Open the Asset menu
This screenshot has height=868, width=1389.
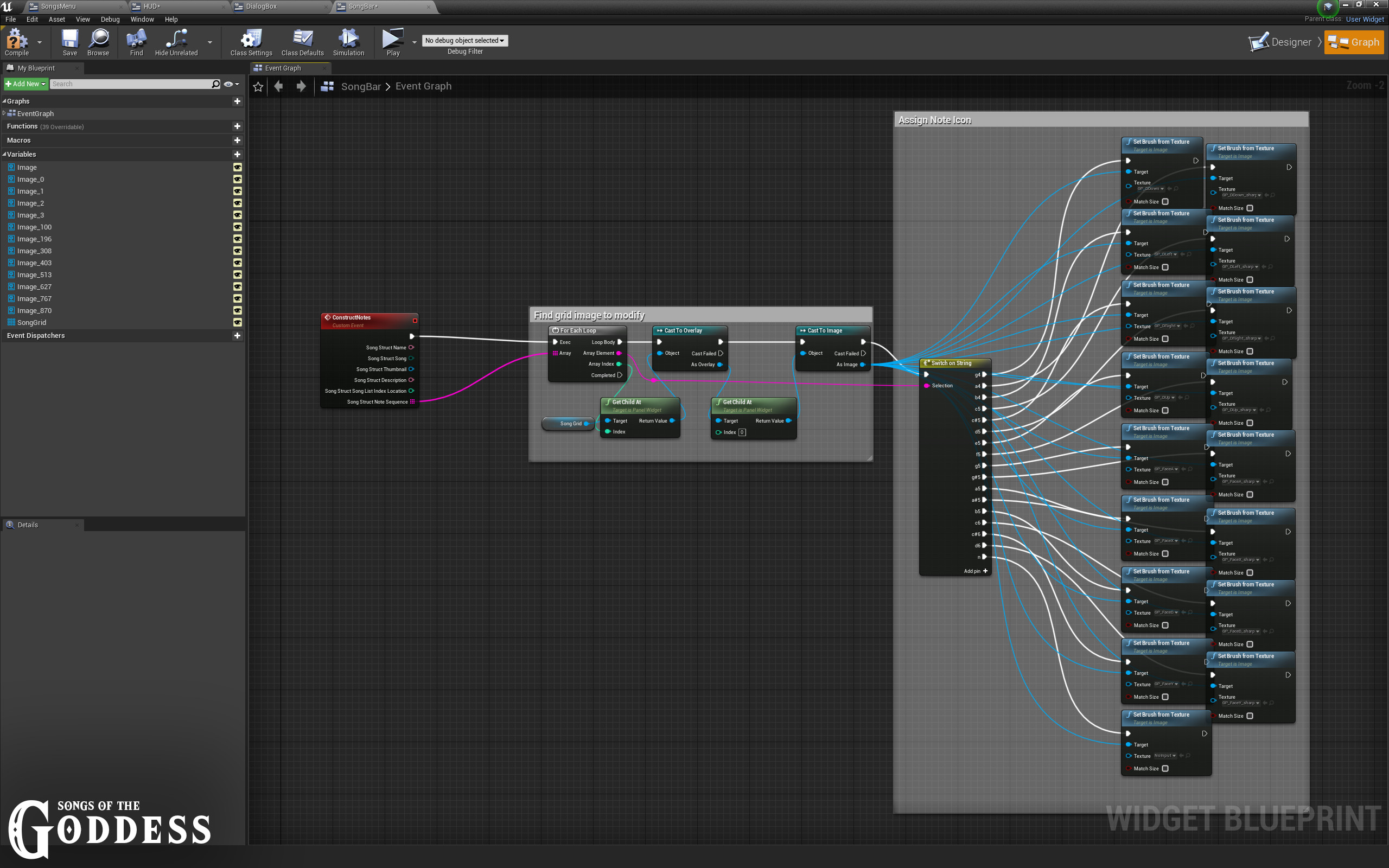pyautogui.click(x=57, y=19)
